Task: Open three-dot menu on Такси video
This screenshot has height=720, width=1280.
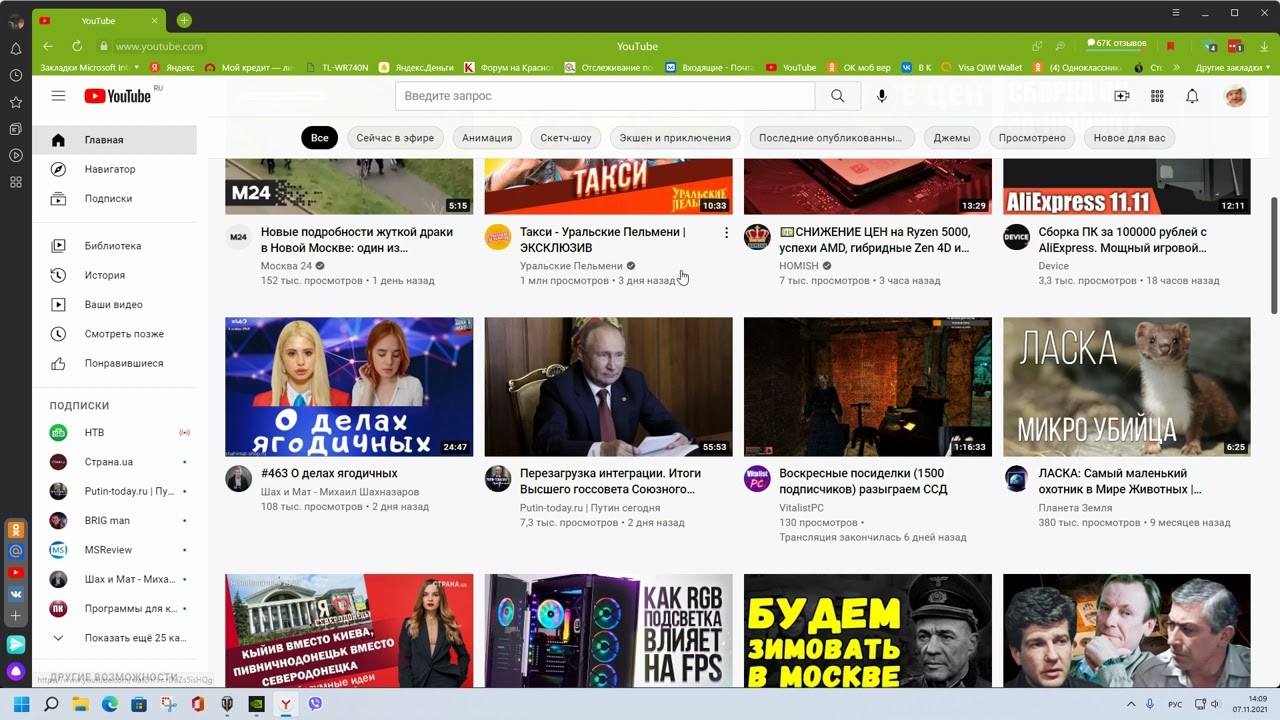Action: tap(726, 233)
